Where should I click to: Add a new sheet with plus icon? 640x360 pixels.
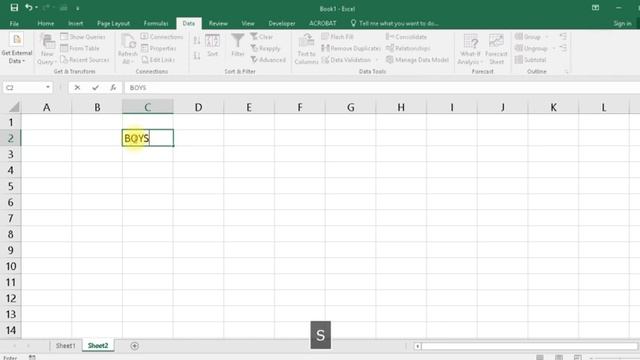pyautogui.click(x=134, y=346)
